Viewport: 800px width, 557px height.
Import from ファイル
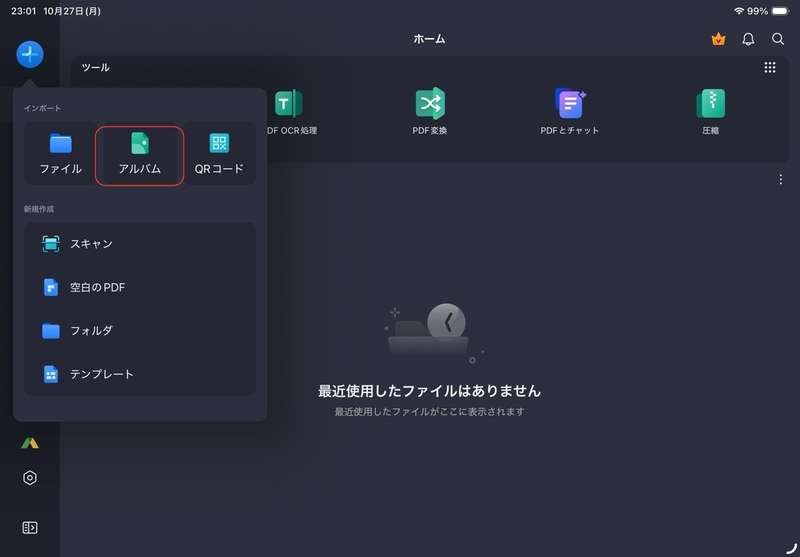click(x=60, y=154)
